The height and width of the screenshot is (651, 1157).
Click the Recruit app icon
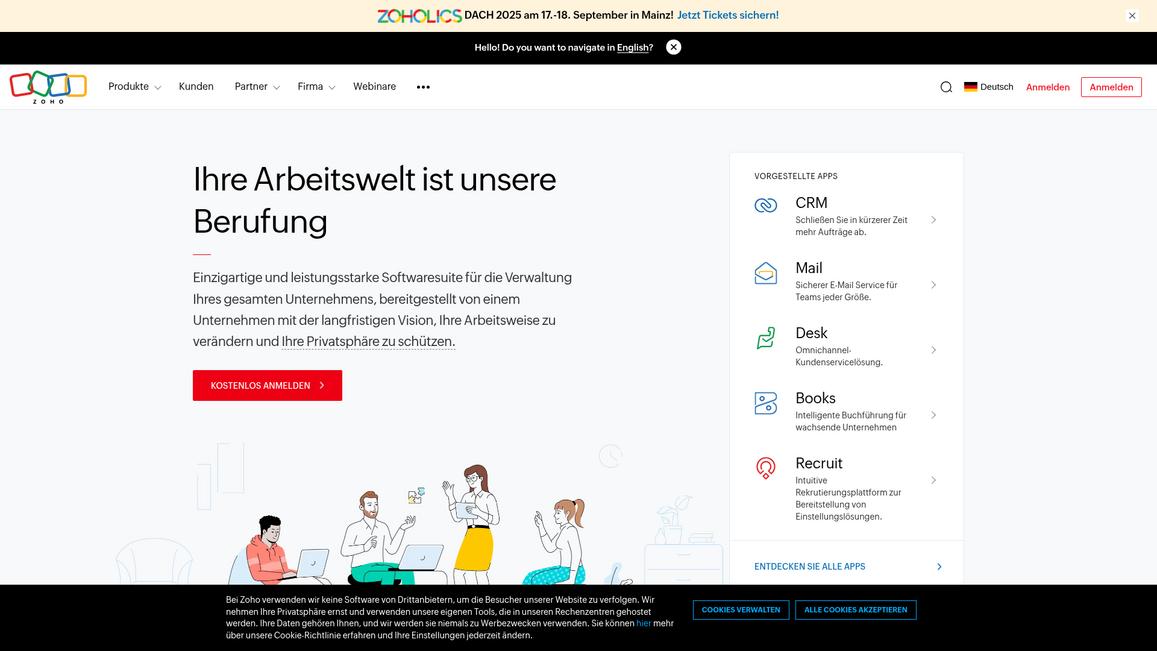pyautogui.click(x=765, y=468)
